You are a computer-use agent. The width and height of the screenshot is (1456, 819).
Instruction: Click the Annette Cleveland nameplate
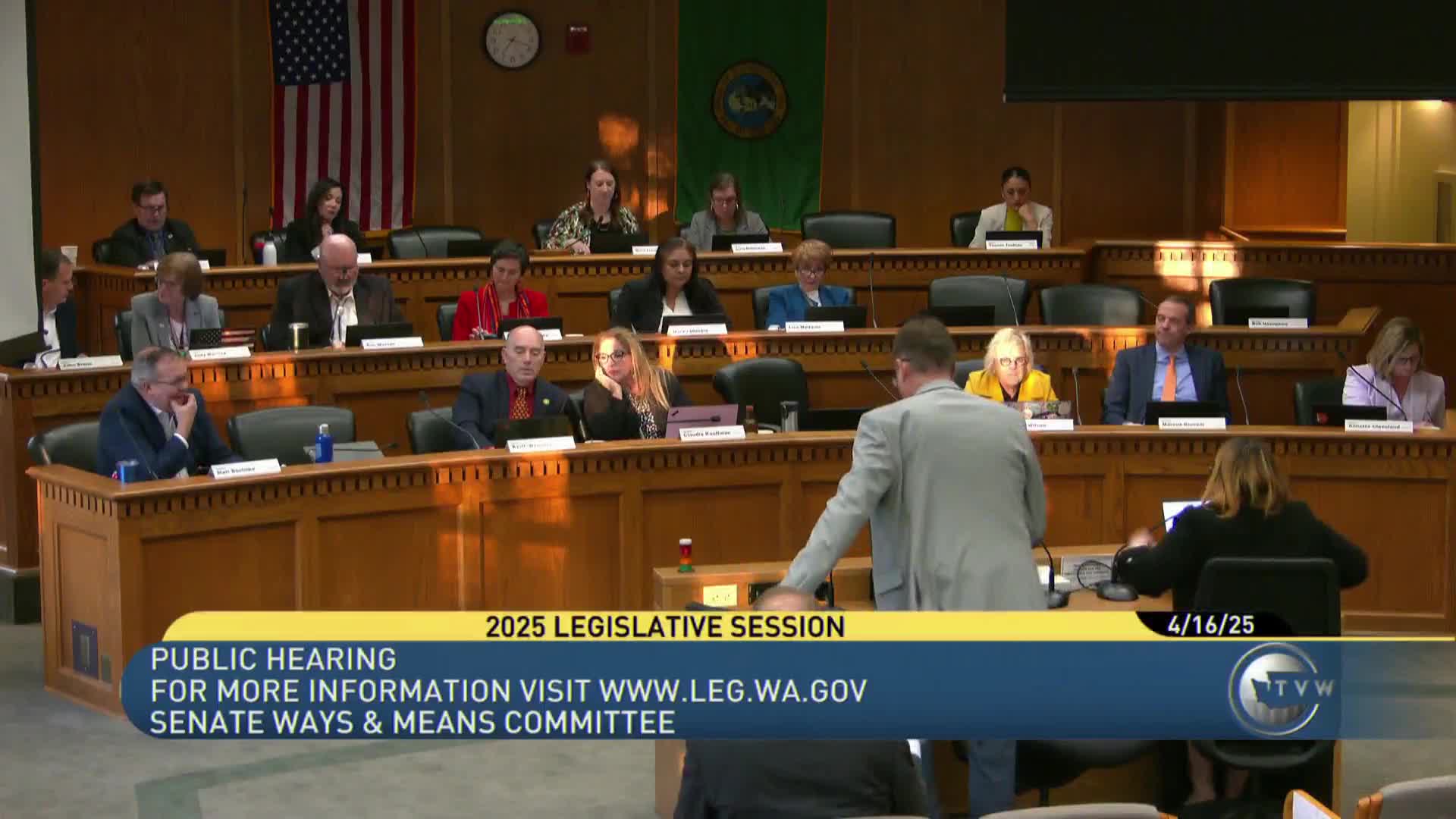click(x=1379, y=426)
